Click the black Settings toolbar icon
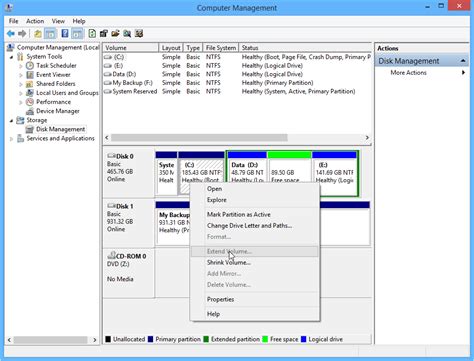This screenshot has width=474, height=361. tap(104, 33)
